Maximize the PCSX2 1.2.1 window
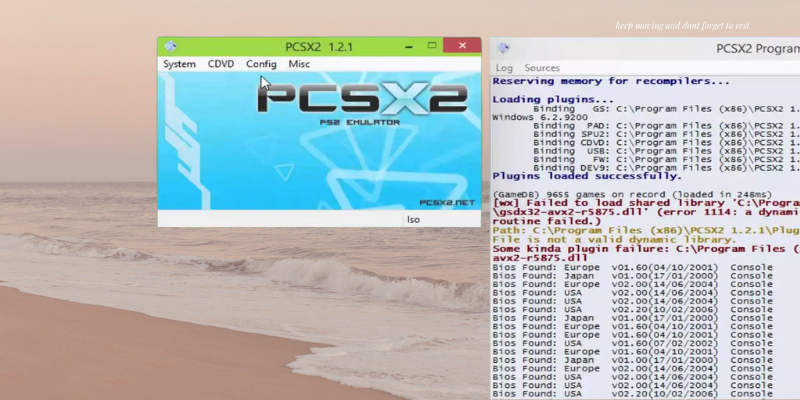Screen dimensions: 800x400 click(x=432, y=45)
